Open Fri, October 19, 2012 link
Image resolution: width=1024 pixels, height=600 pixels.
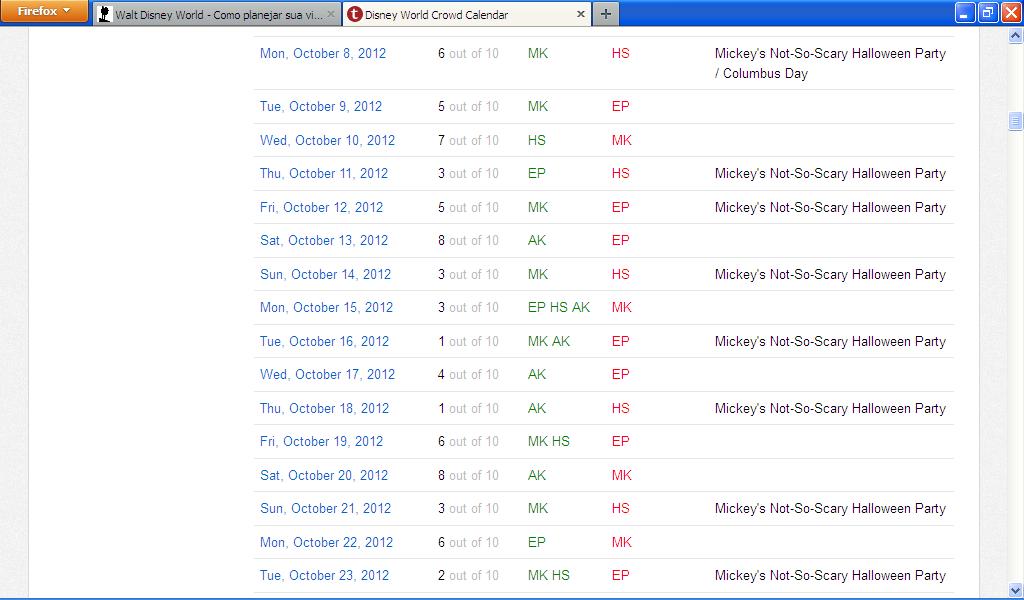(321, 441)
